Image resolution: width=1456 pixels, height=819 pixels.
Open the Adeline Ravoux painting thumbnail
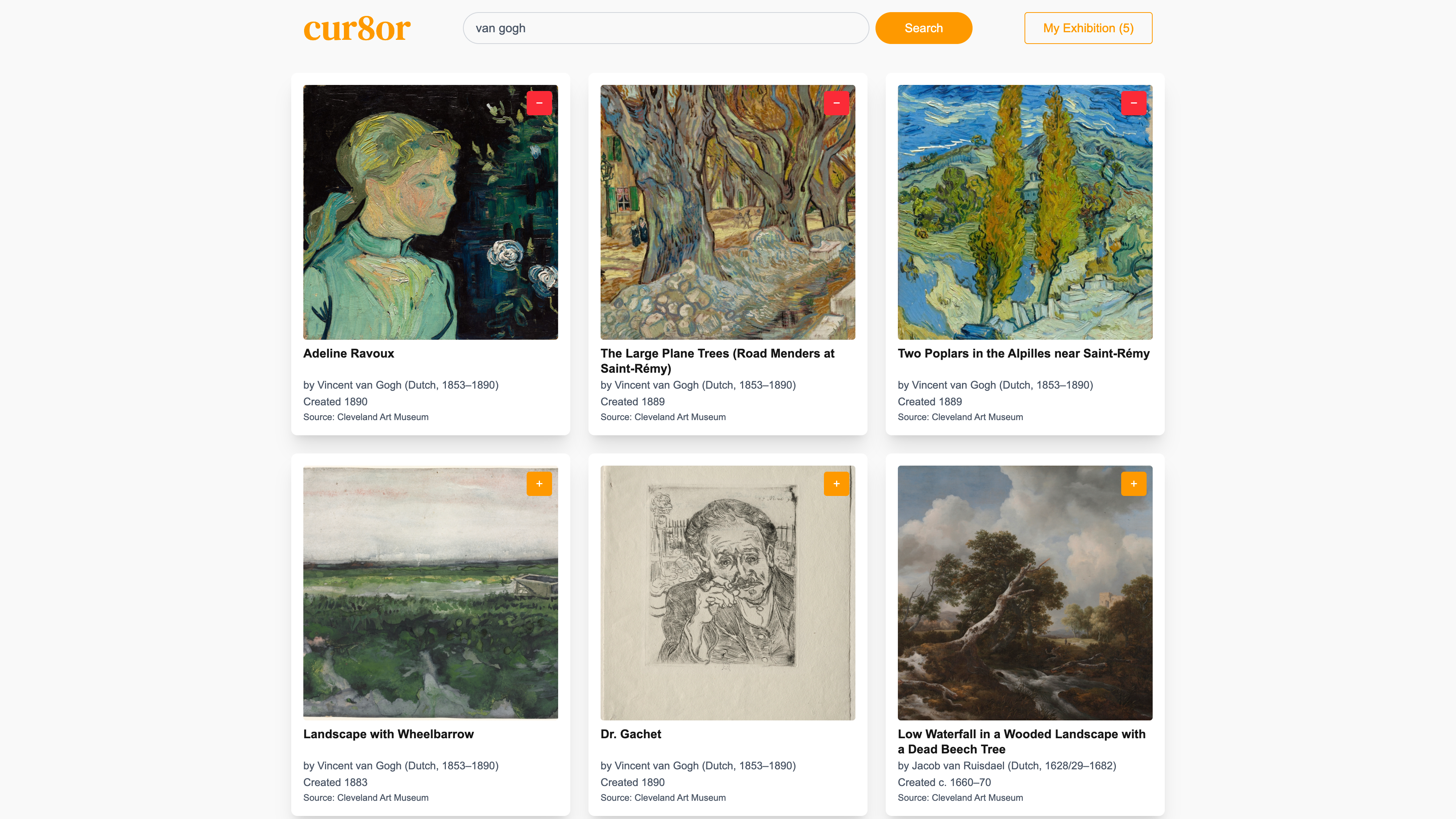coord(431,212)
